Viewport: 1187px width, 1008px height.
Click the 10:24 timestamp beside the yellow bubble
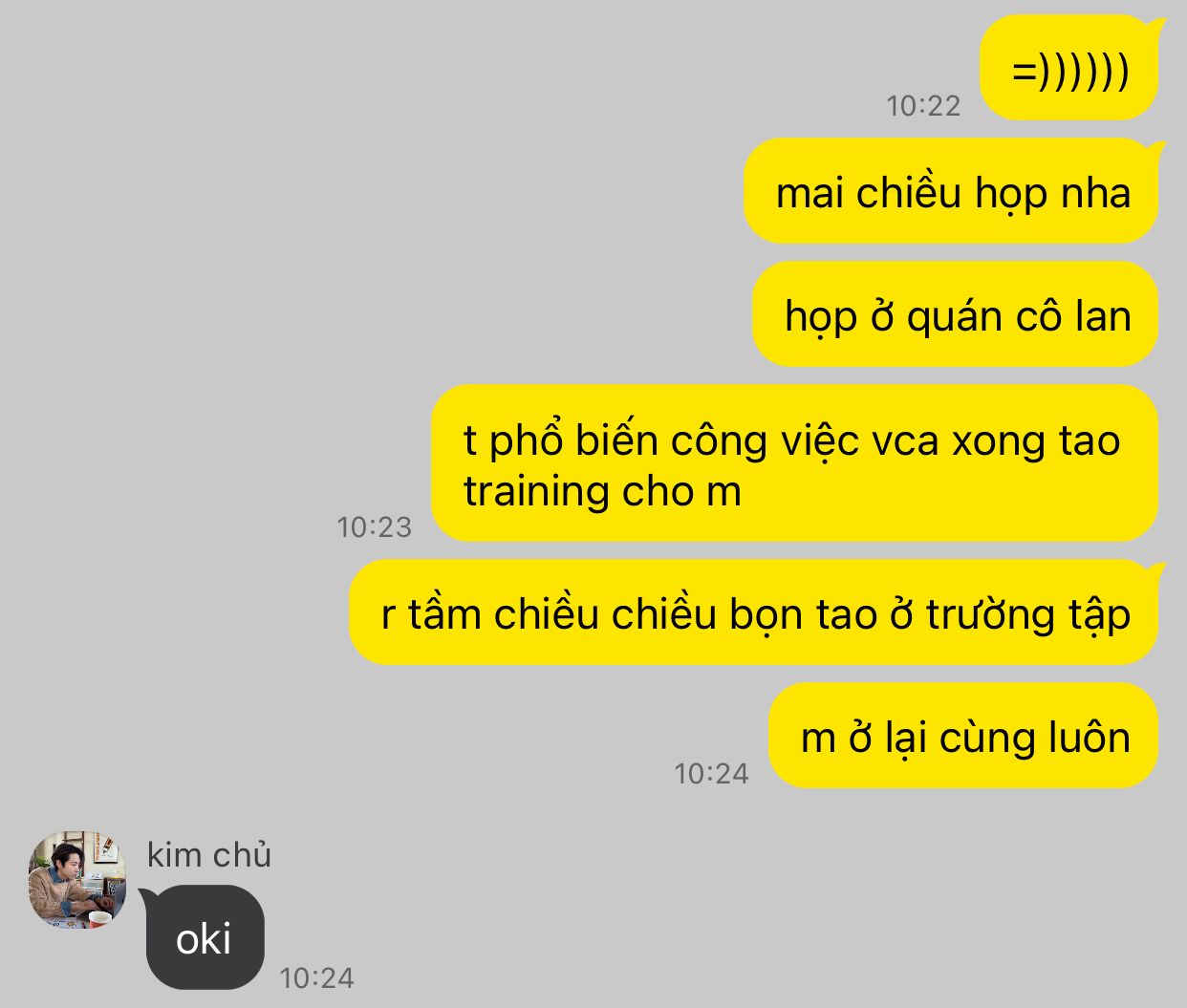tap(712, 773)
